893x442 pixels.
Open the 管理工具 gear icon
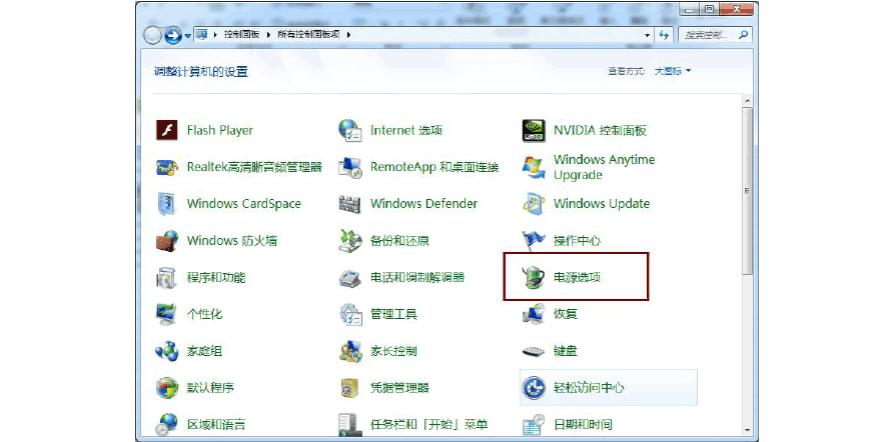pos(350,314)
